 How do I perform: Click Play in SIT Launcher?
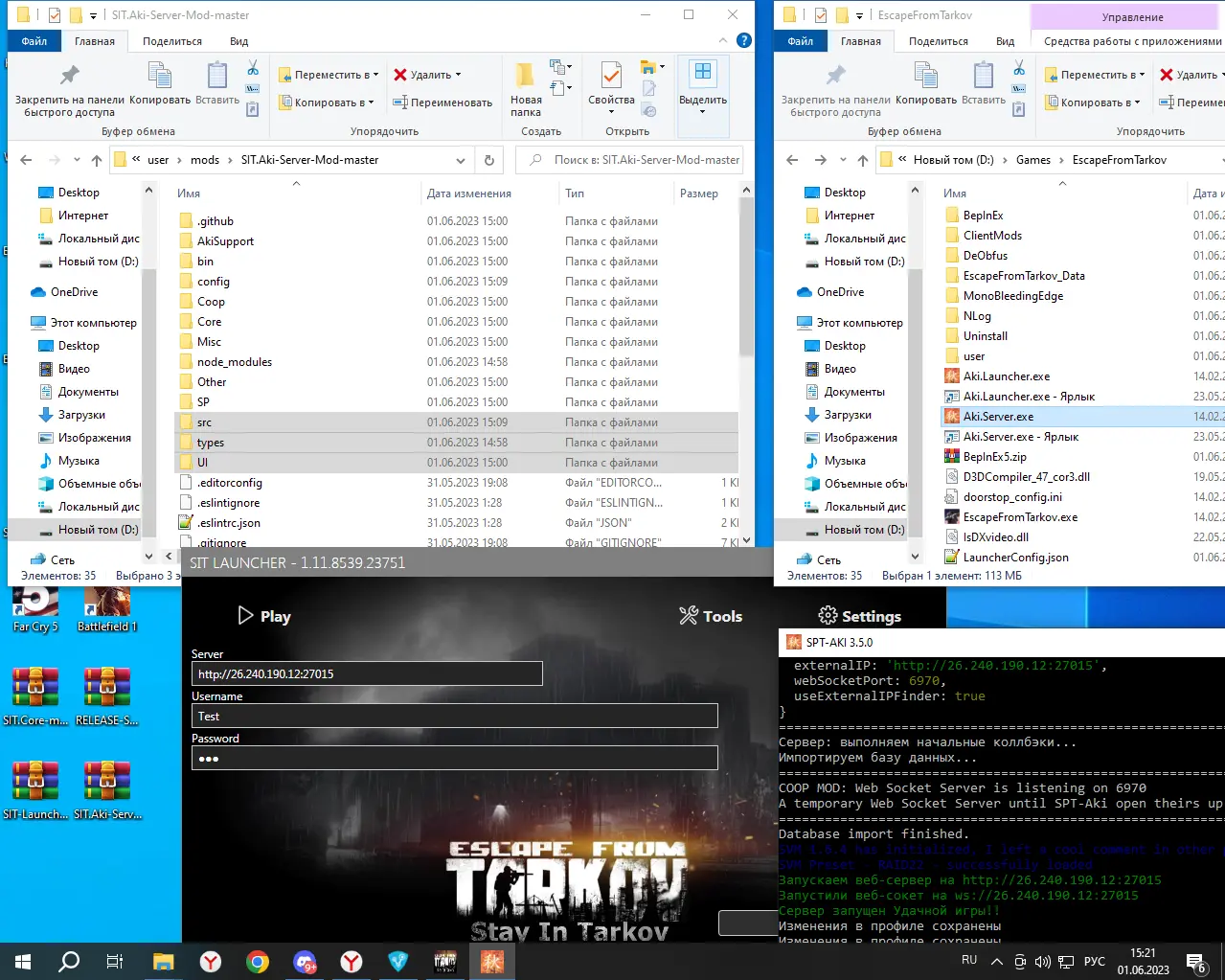pyautogui.click(x=264, y=616)
